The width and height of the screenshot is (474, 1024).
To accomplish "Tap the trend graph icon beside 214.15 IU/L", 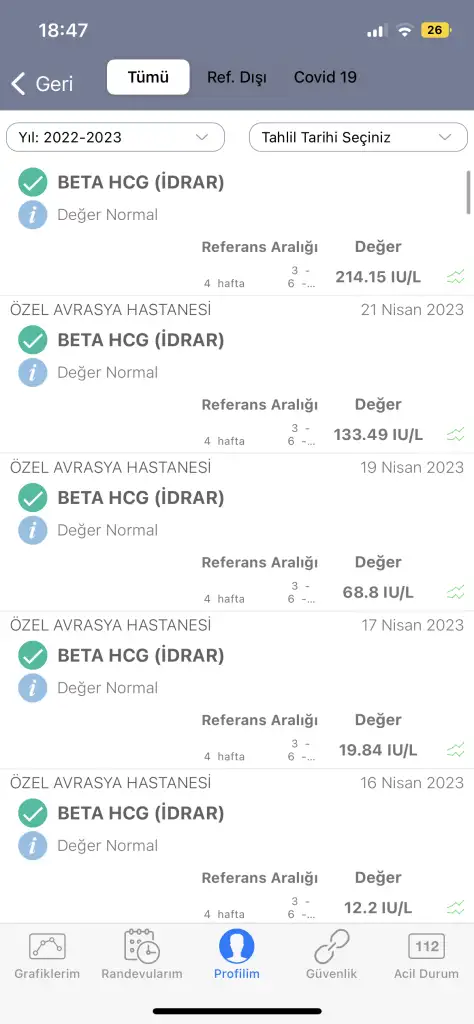I will [x=456, y=276].
